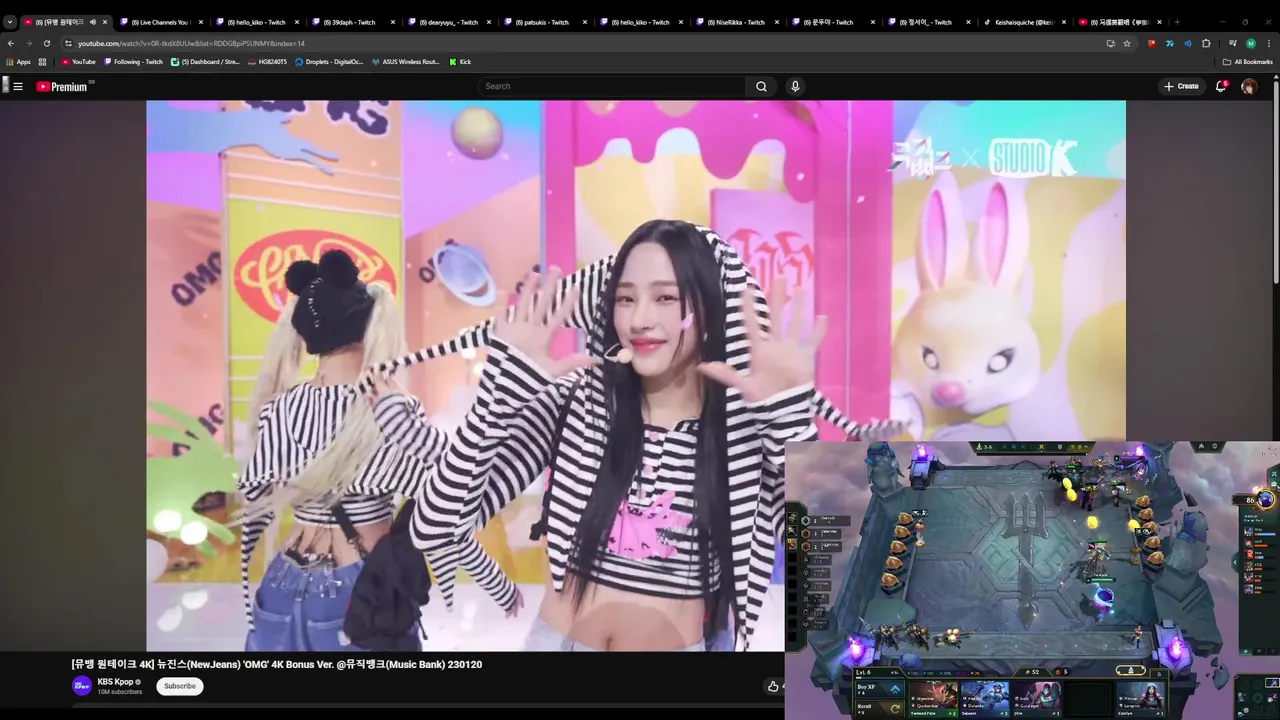
Task: Open the tab search dropdown arrow
Action: pyautogui.click(x=10, y=22)
